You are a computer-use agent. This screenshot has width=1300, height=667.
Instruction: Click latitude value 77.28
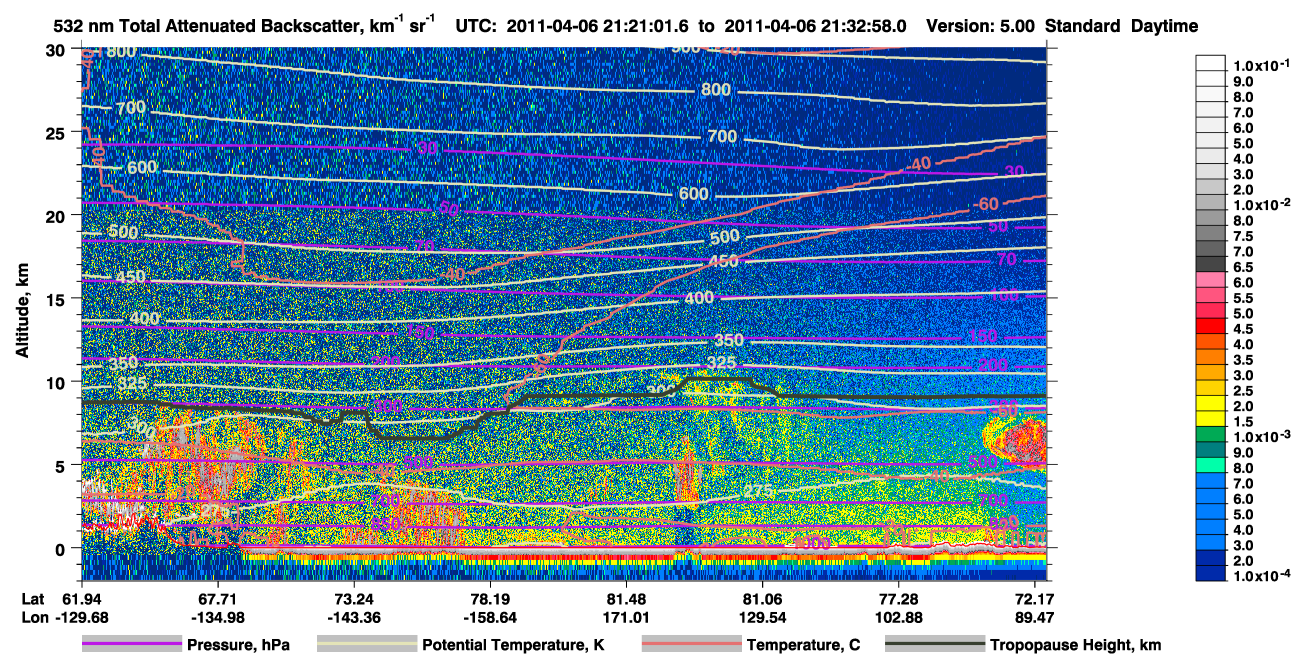pos(899,598)
